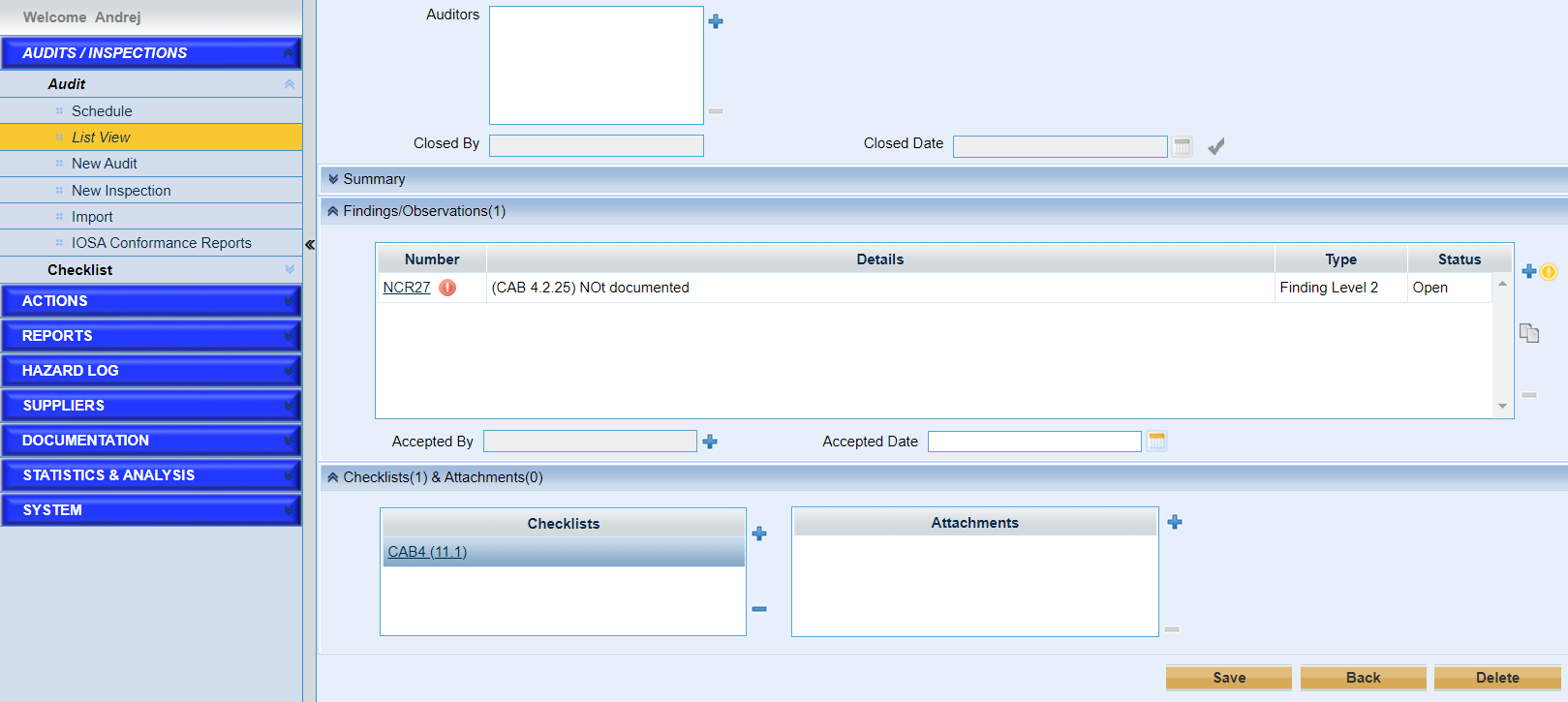Remove auditor using the minus icon
Screen dimensions: 1568x702
pyautogui.click(x=716, y=111)
